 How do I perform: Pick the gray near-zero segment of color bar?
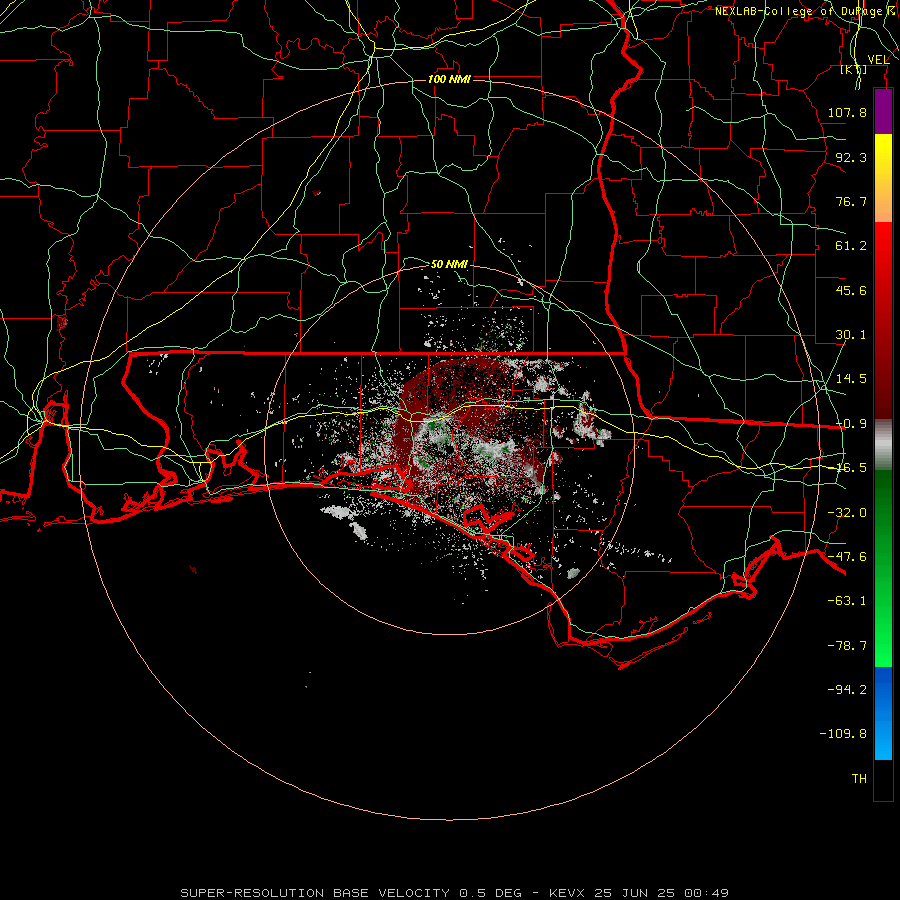883,445
